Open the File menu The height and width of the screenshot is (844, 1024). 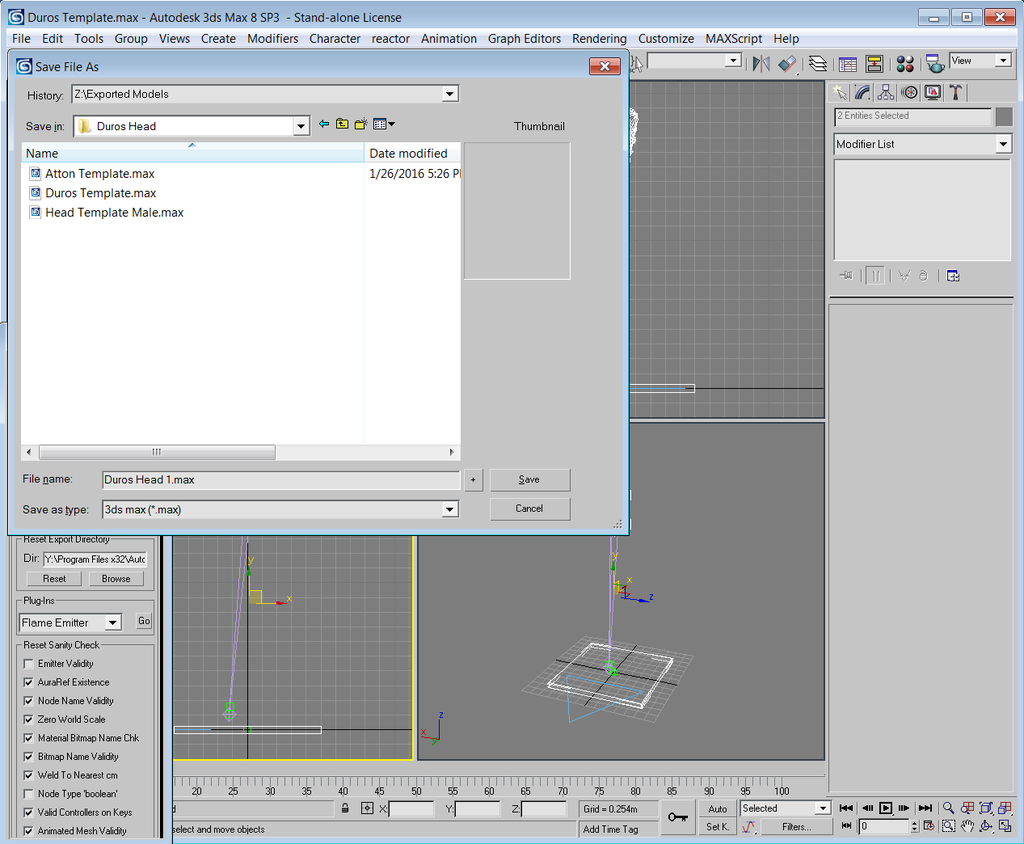pos(21,39)
